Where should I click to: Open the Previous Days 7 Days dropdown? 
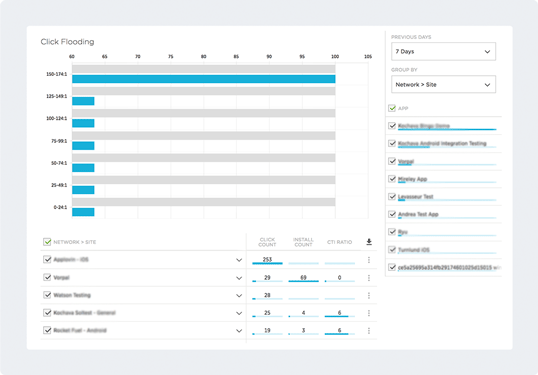443,51
